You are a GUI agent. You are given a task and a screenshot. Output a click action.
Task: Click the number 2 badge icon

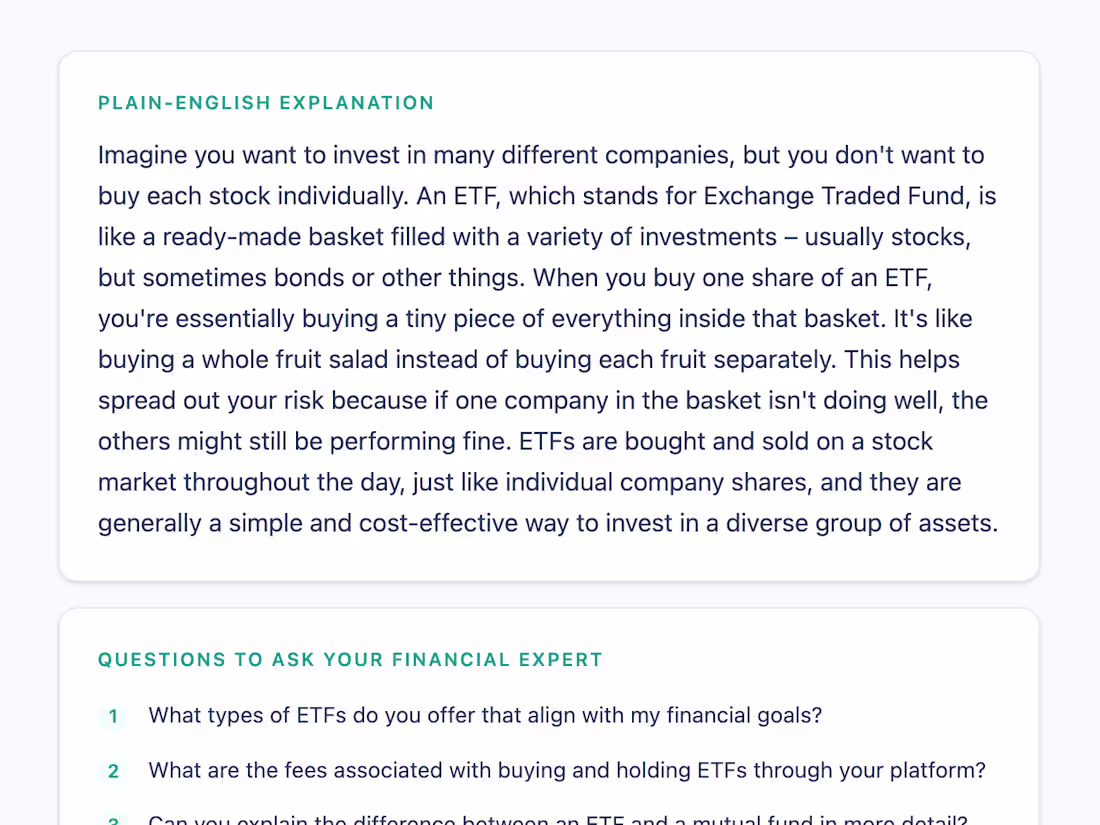click(113, 771)
